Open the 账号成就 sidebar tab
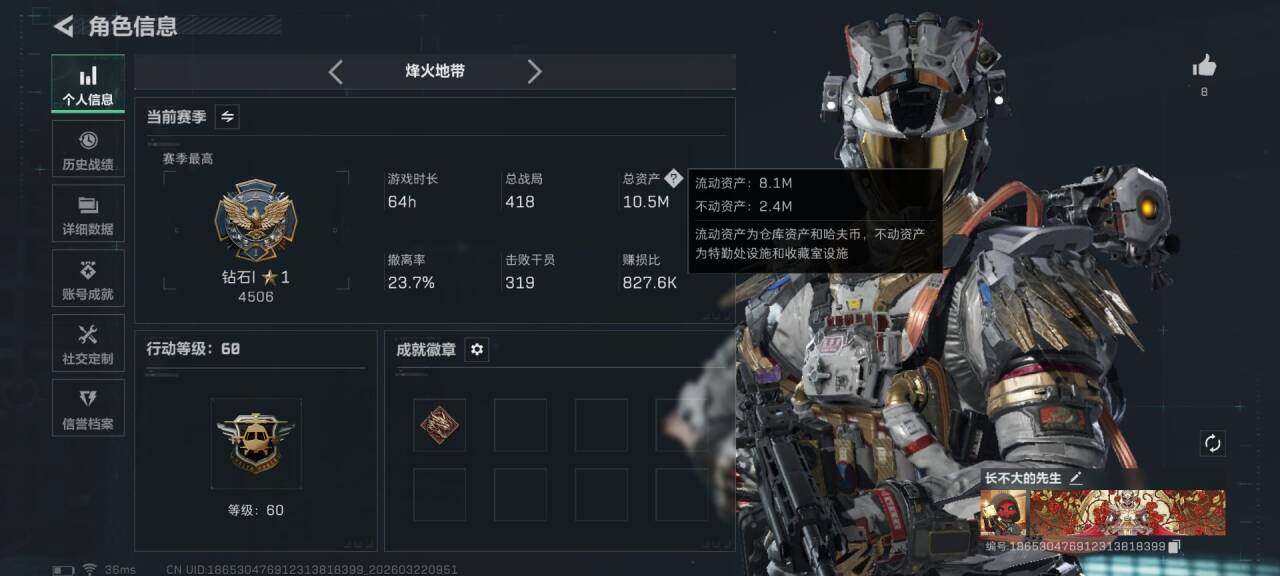This screenshot has width=1280, height=576. pyautogui.click(x=88, y=279)
